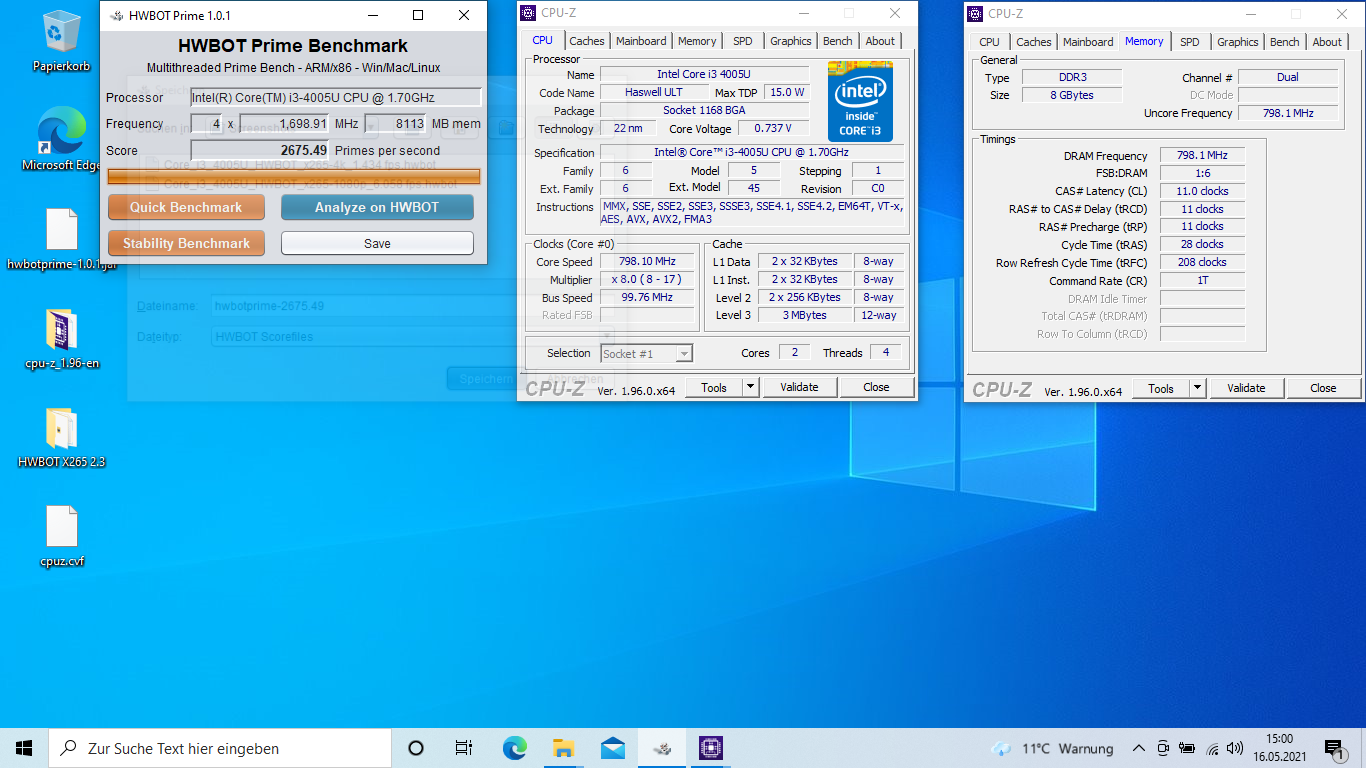Click the Level 3 cache value 3 MBytes
Image resolution: width=1366 pixels, height=768 pixels.
805,315
